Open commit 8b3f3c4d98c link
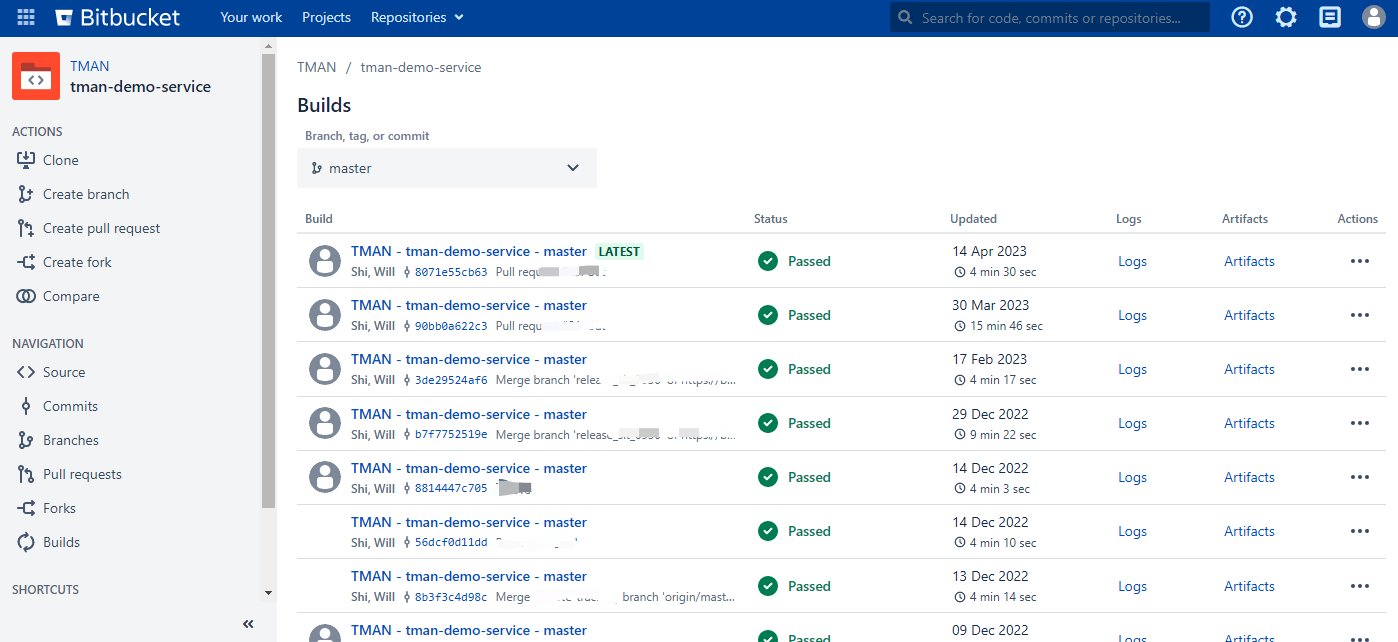This screenshot has height=642, width=1398. coord(451,597)
